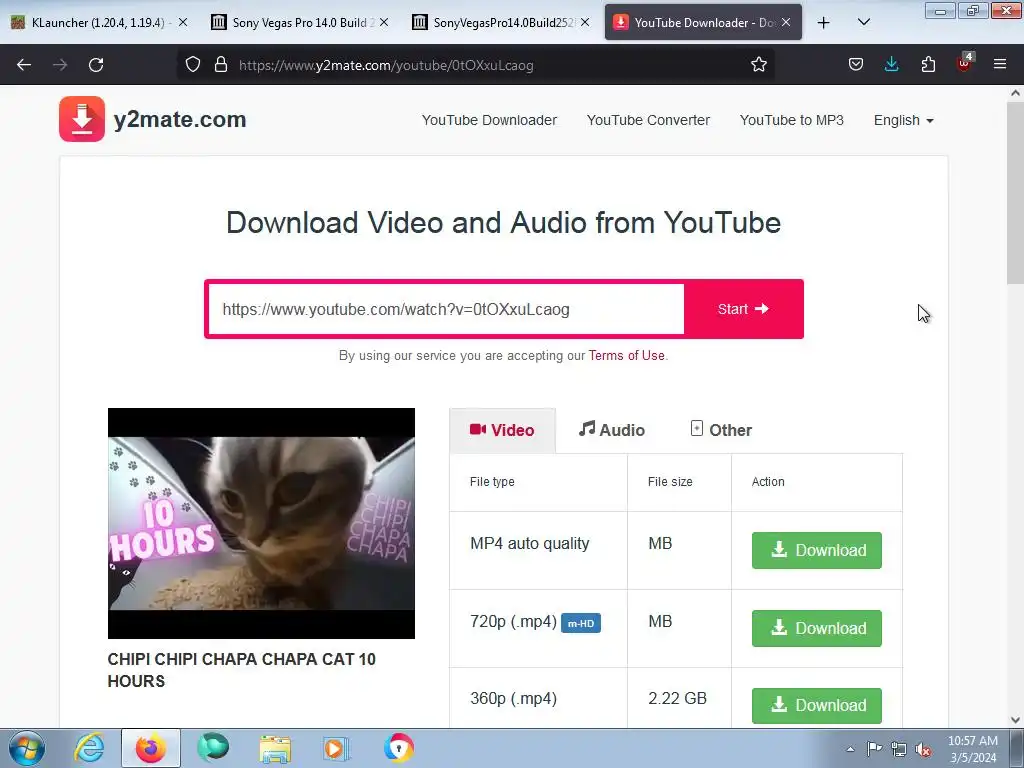The image size is (1024, 768).
Task: Click the YouTube URL input field
Action: [446, 309]
